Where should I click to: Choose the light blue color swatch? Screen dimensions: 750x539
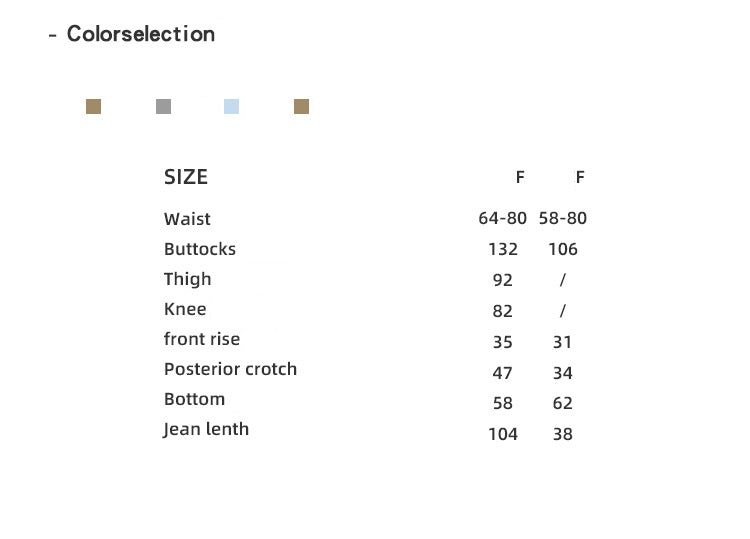232,106
